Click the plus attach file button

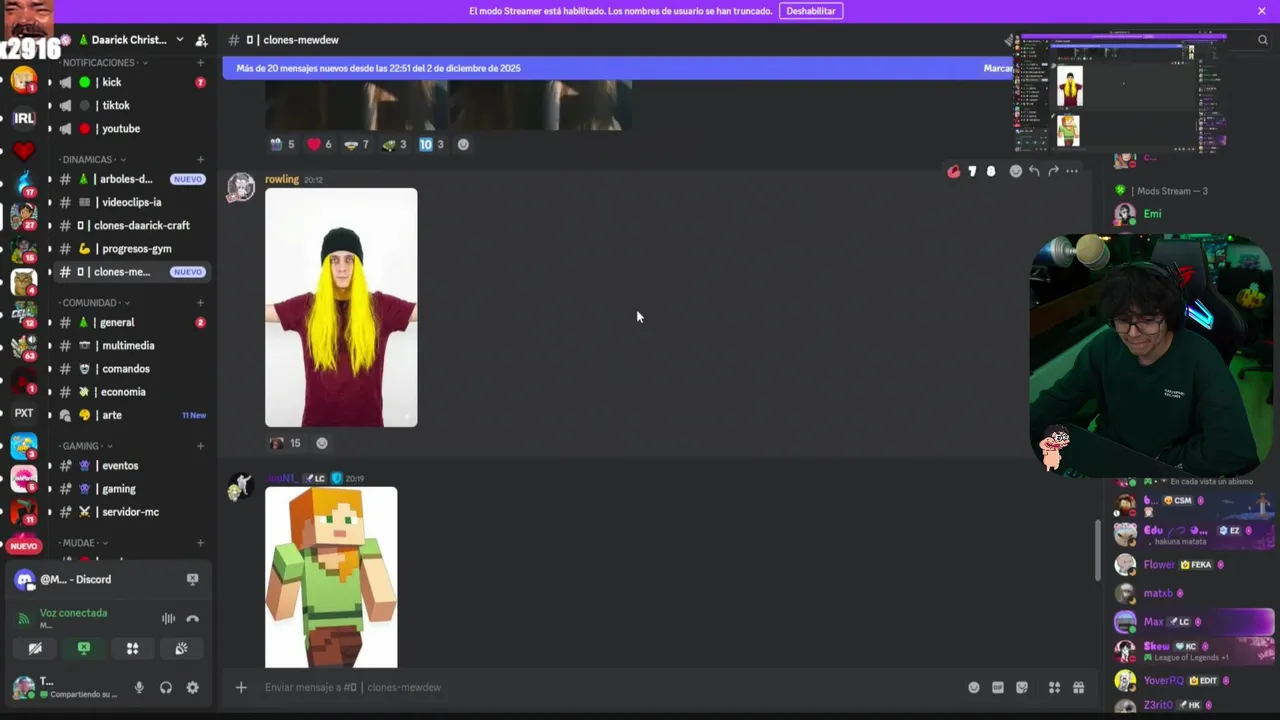point(241,687)
